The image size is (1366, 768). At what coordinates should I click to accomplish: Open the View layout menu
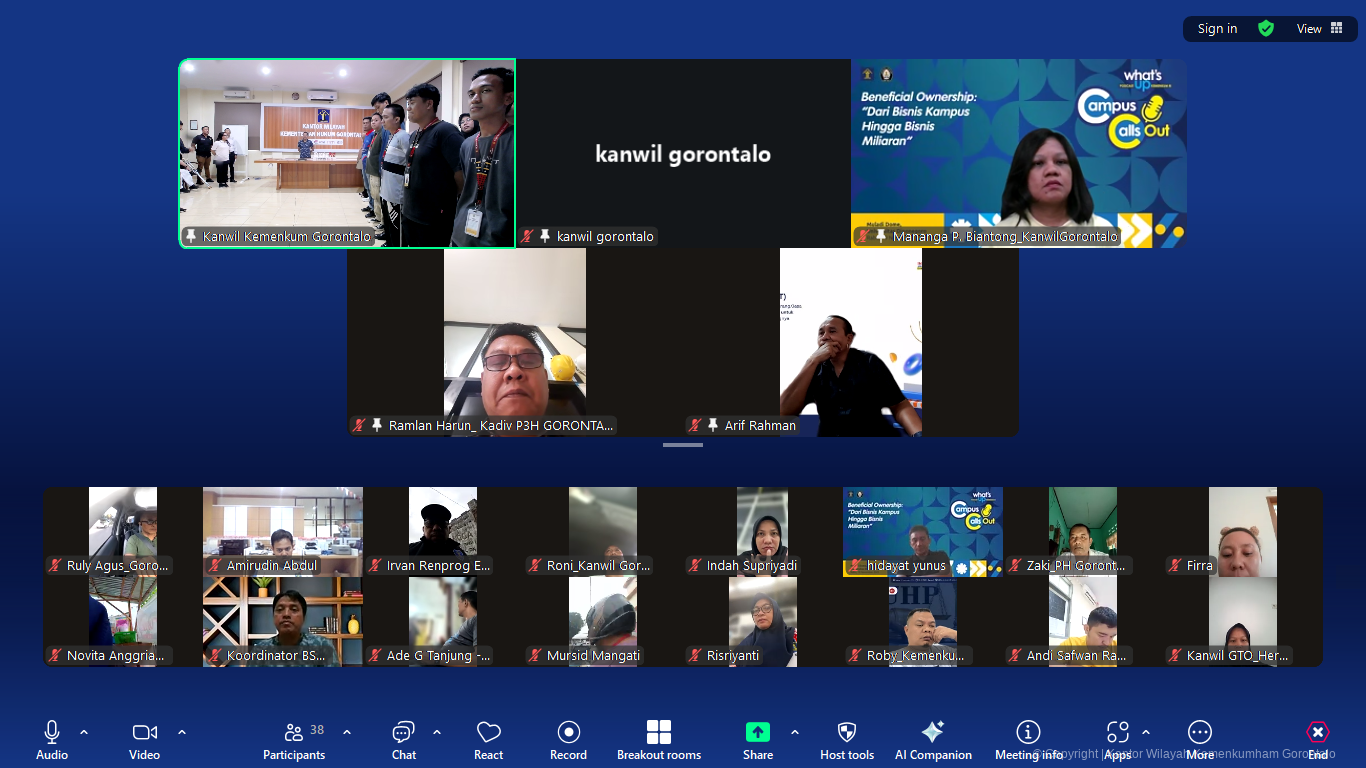[1319, 29]
